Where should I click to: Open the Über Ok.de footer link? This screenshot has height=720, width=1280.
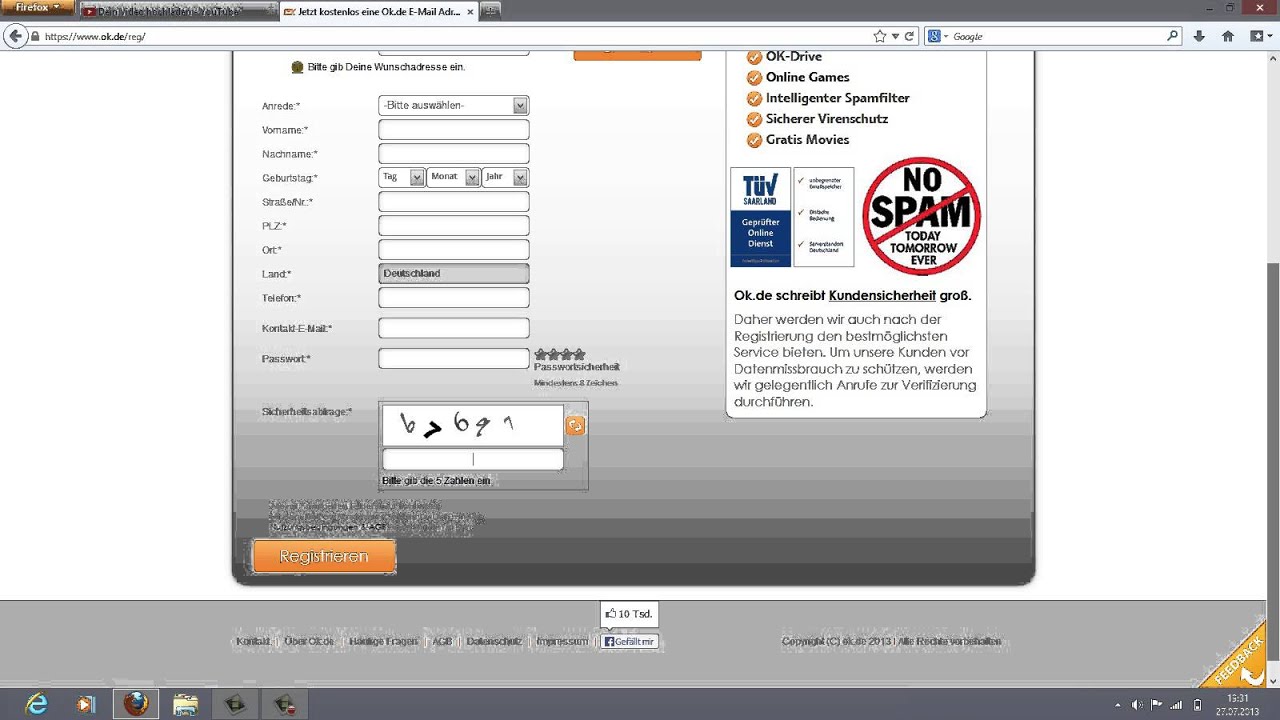[x=309, y=641]
